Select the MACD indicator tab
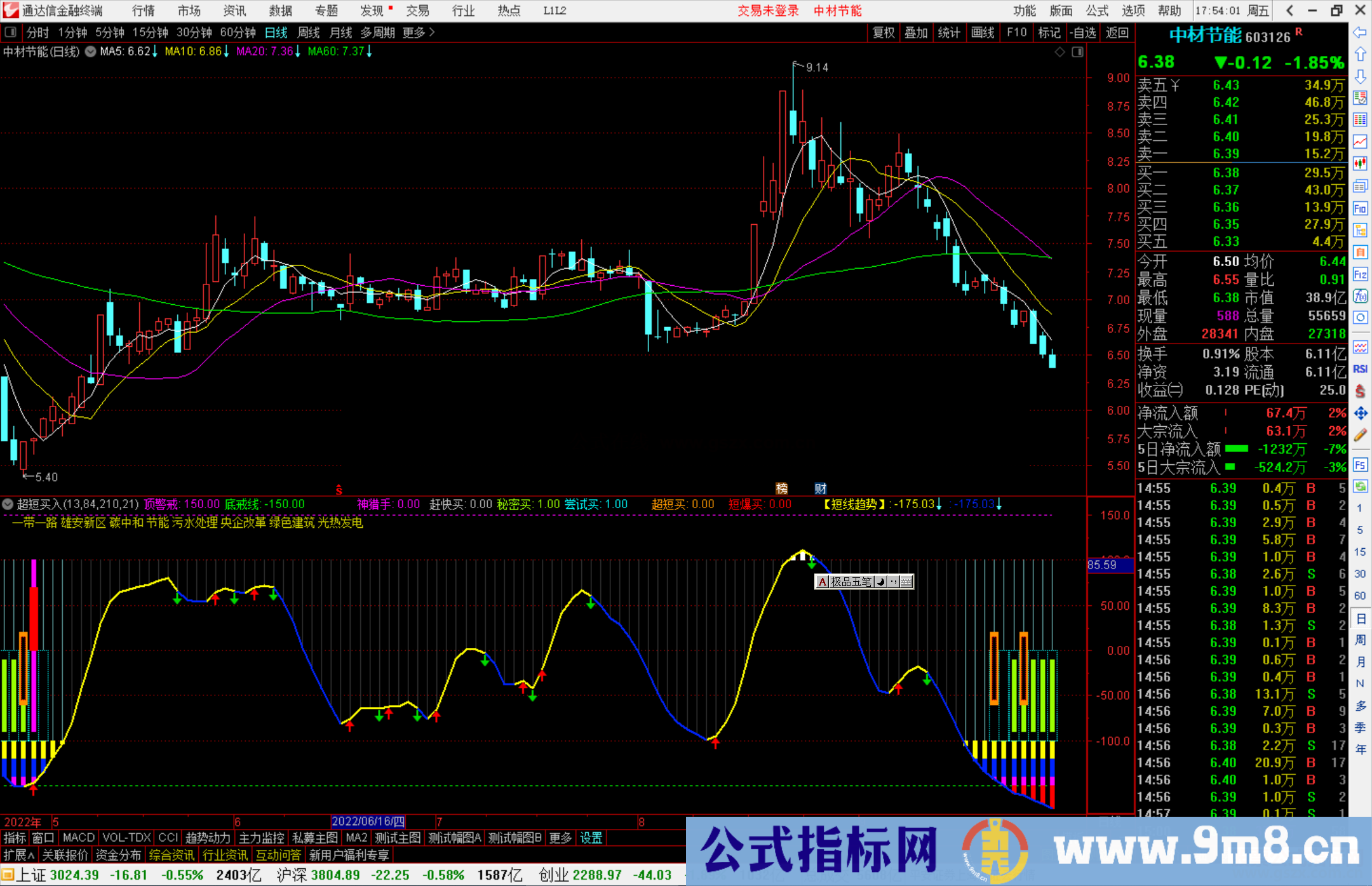The height and width of the screenshot is (886, 1372). point(79,838)
